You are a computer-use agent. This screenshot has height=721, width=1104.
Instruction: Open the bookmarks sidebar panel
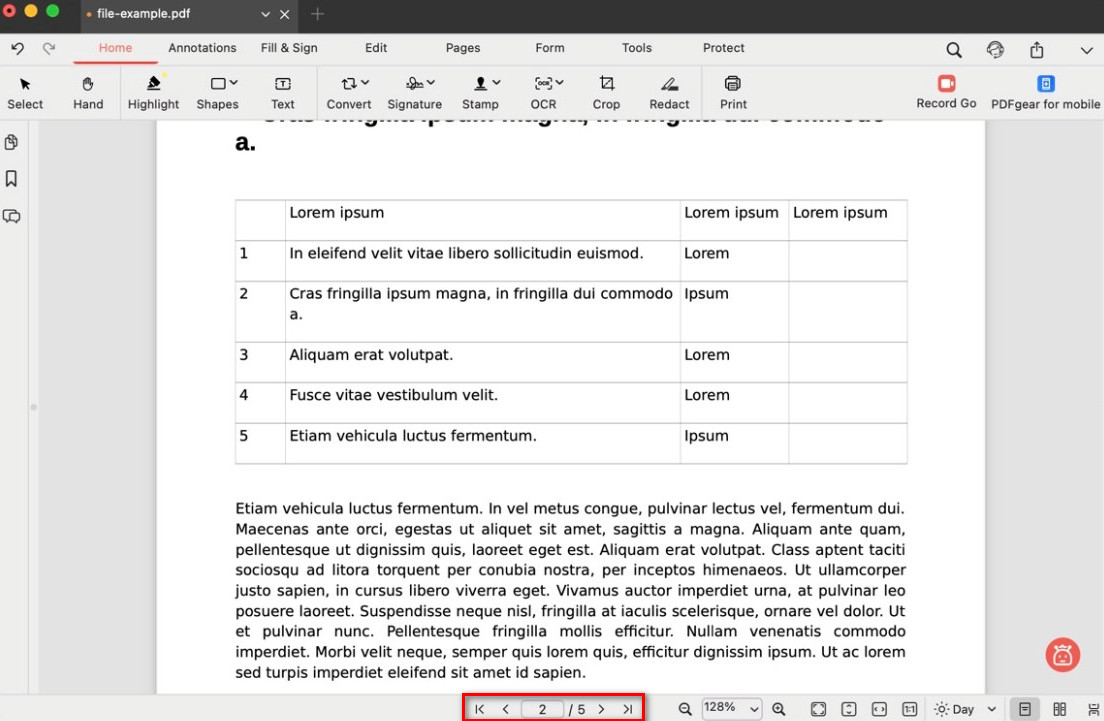(x=12, y=179)
